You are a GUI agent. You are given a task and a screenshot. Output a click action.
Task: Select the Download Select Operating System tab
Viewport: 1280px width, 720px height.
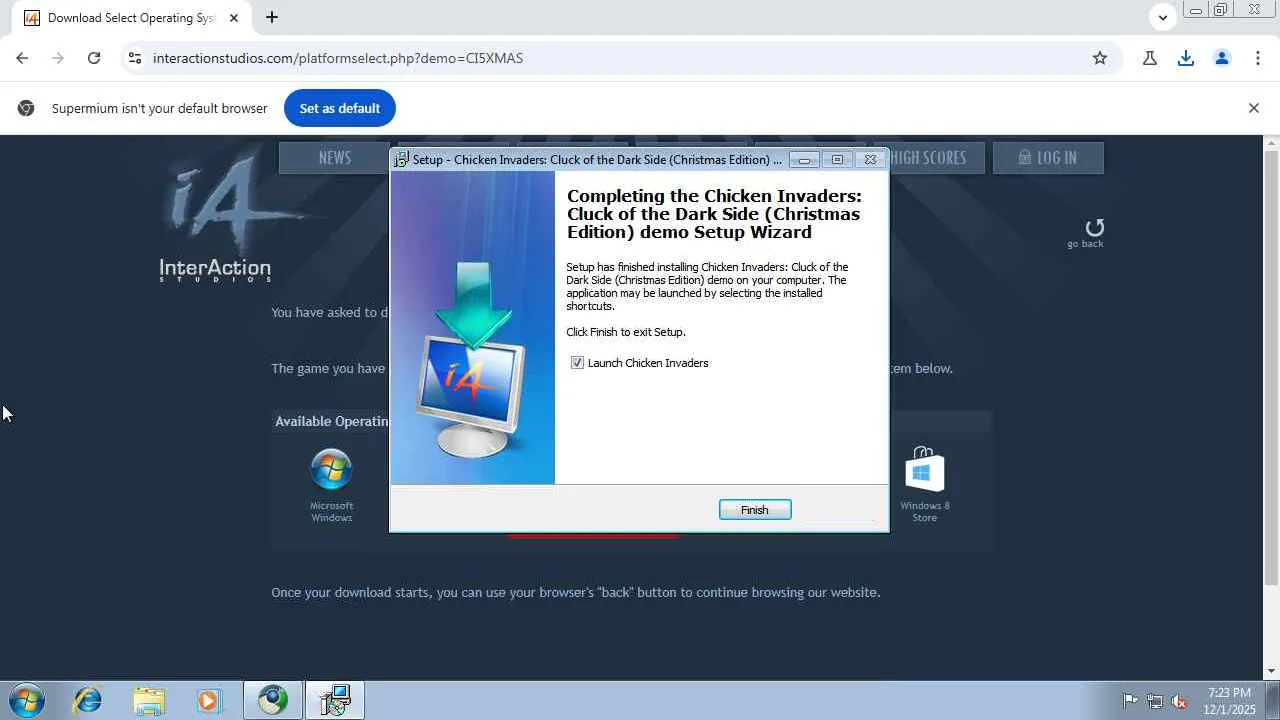132,18
